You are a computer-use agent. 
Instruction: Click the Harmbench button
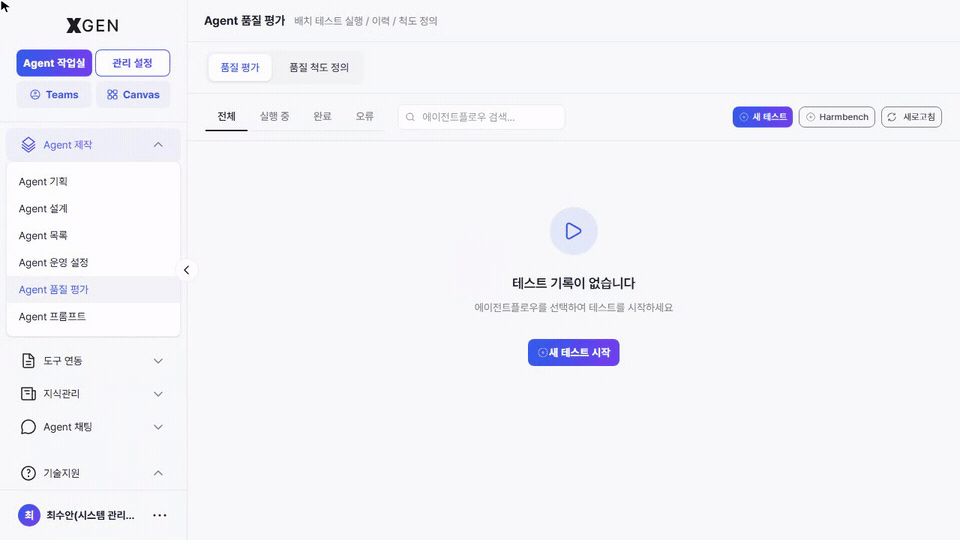(x=837, y=117)
